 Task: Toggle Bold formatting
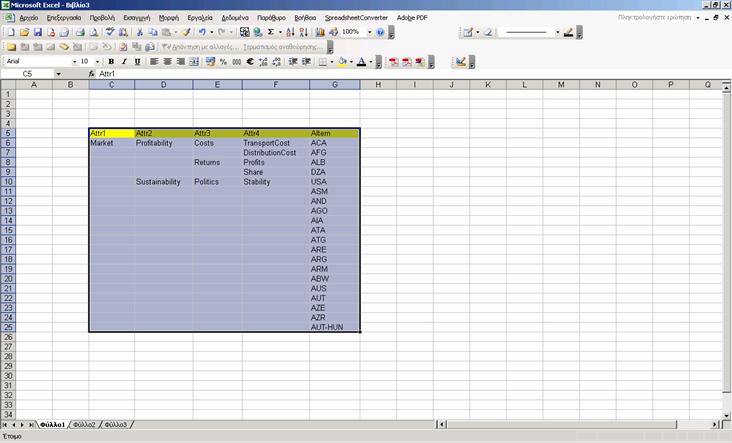point(111,62)
